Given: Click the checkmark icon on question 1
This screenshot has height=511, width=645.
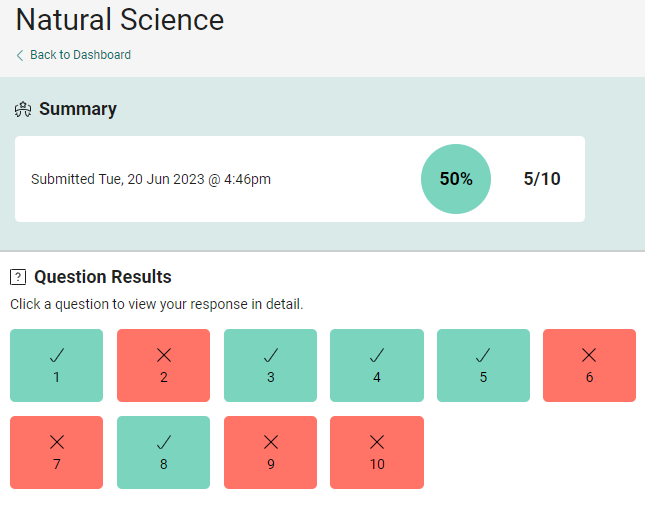Looking at the screenshot, I should pyautogui.click(x=56, y=355).
